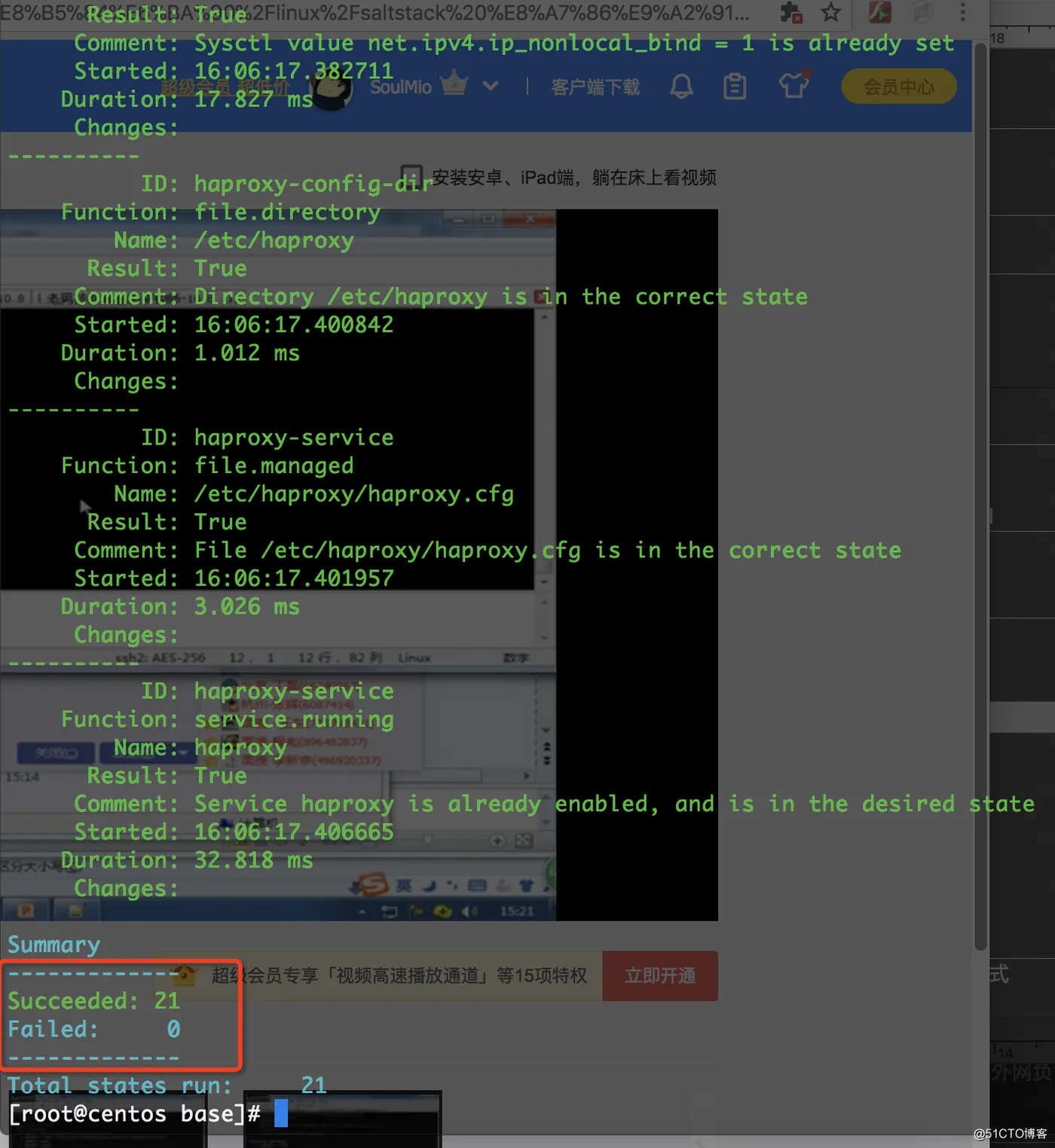Click the Sogou toolbar shirt skin icon
The height and width of the screenshot is (1148, 1055).
coord(527,886)
